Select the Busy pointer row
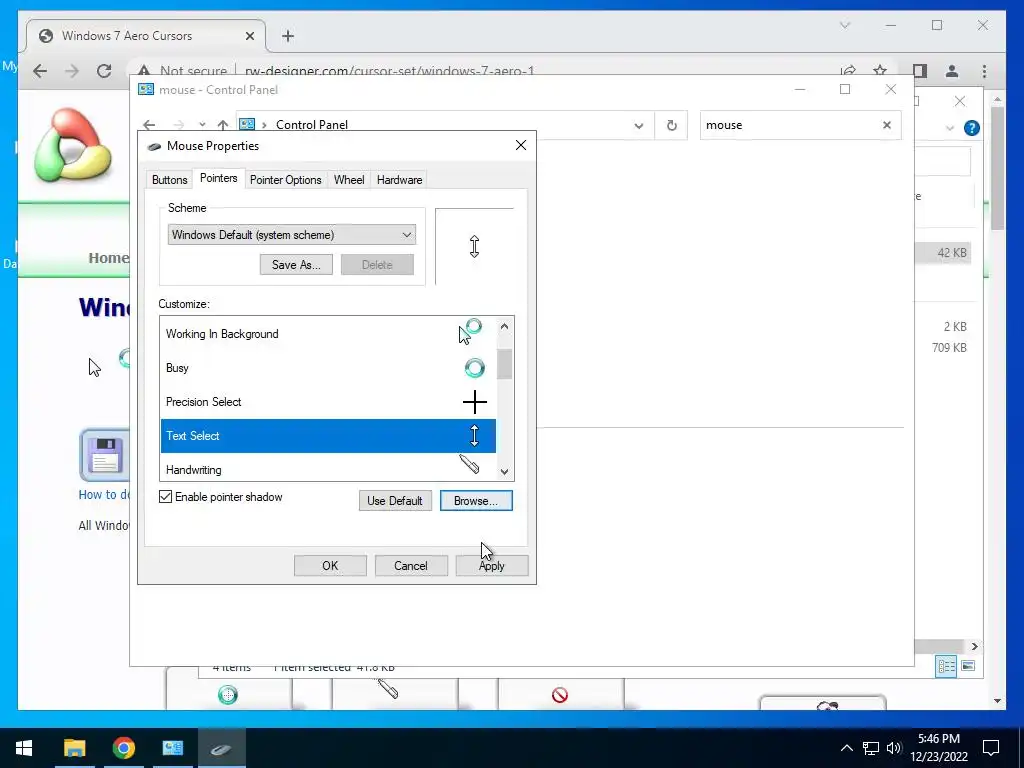 (x=328, y=368)
